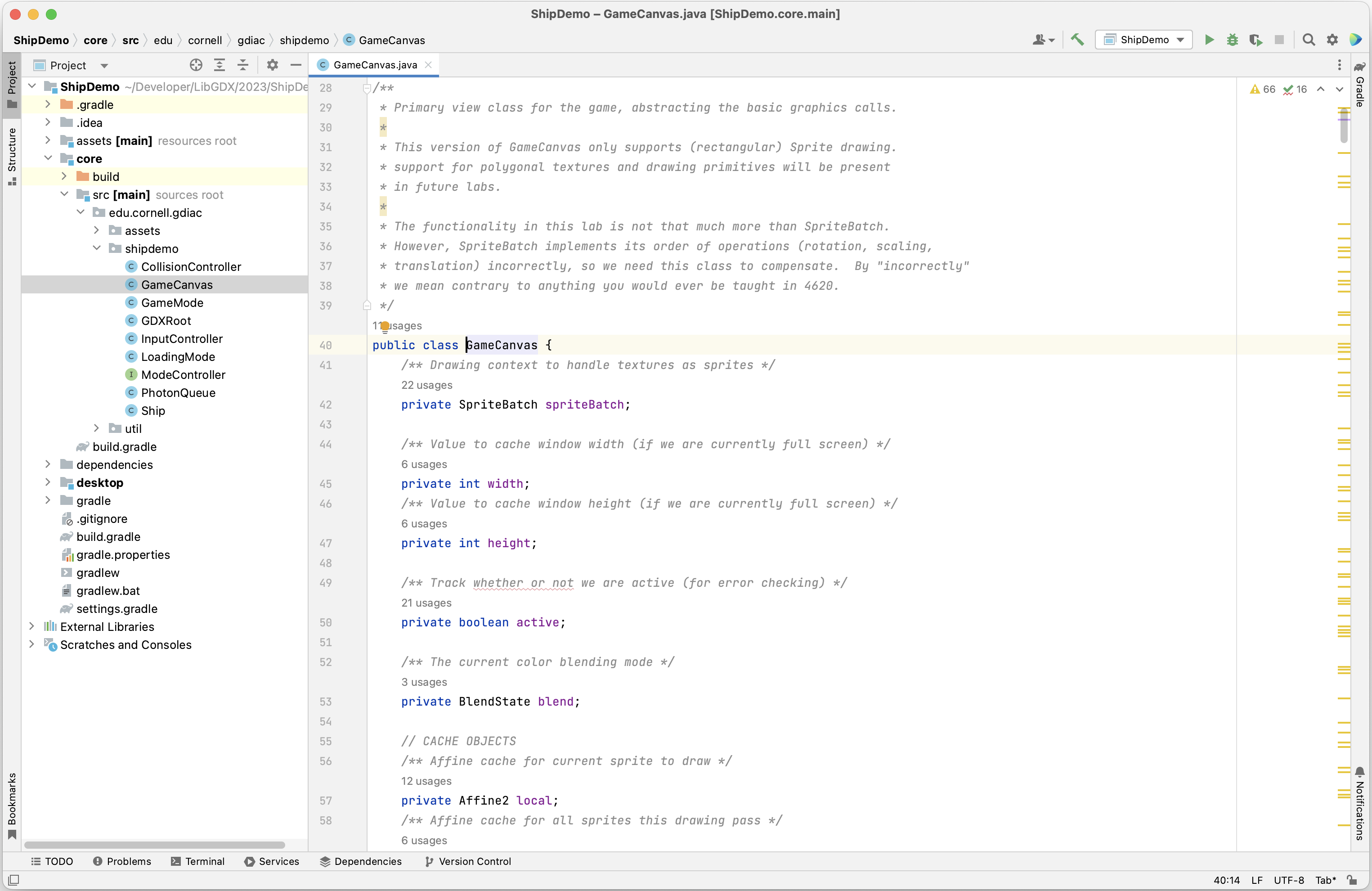The image size is (1372, 891).
Task: Open the Problems tool window tab
Action: point(121,861)
